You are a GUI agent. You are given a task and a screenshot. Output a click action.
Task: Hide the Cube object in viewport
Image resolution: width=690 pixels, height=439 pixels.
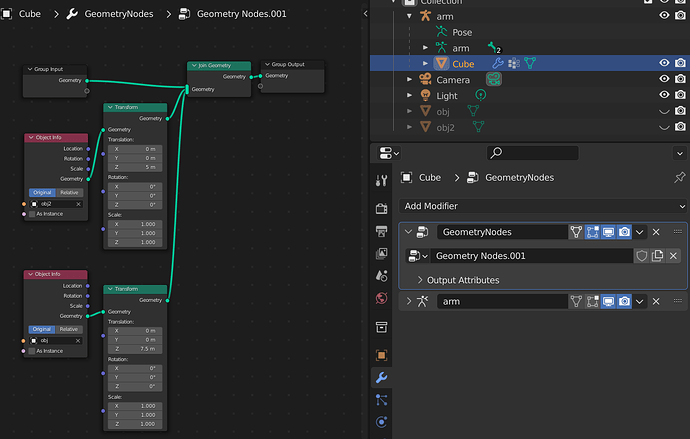pos(664,63)
